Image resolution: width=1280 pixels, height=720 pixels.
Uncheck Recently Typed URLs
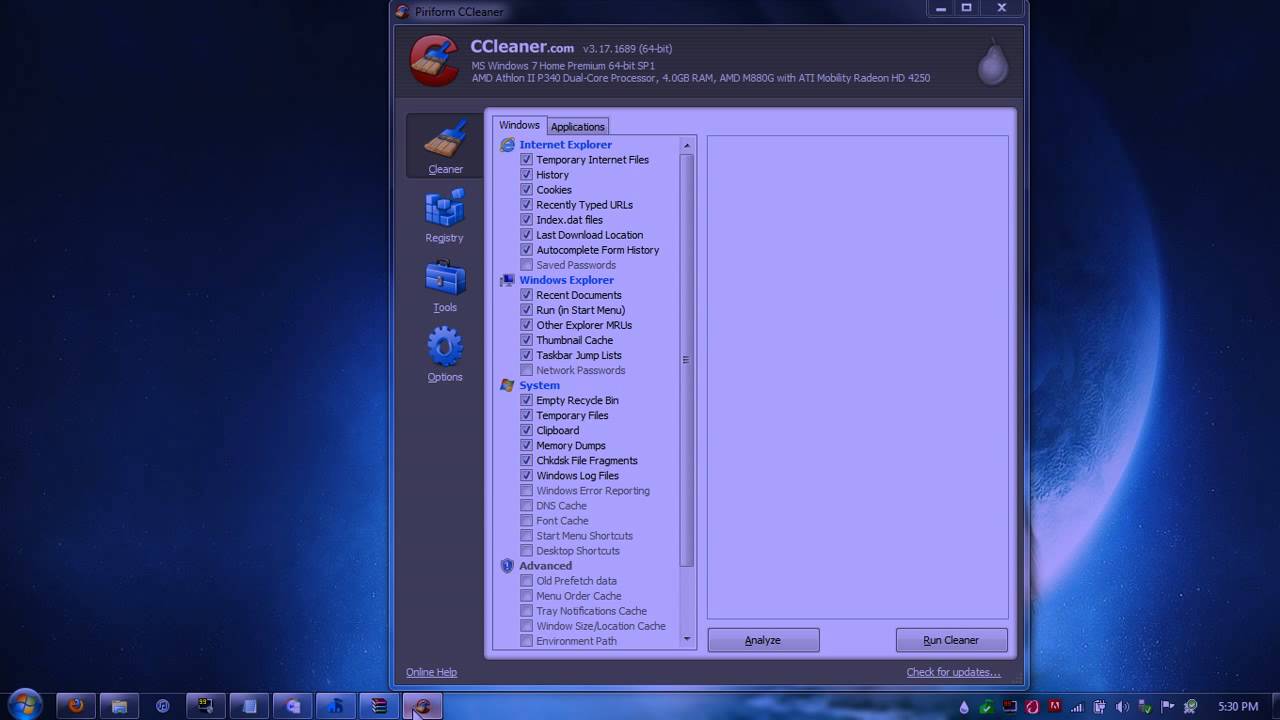526,205
